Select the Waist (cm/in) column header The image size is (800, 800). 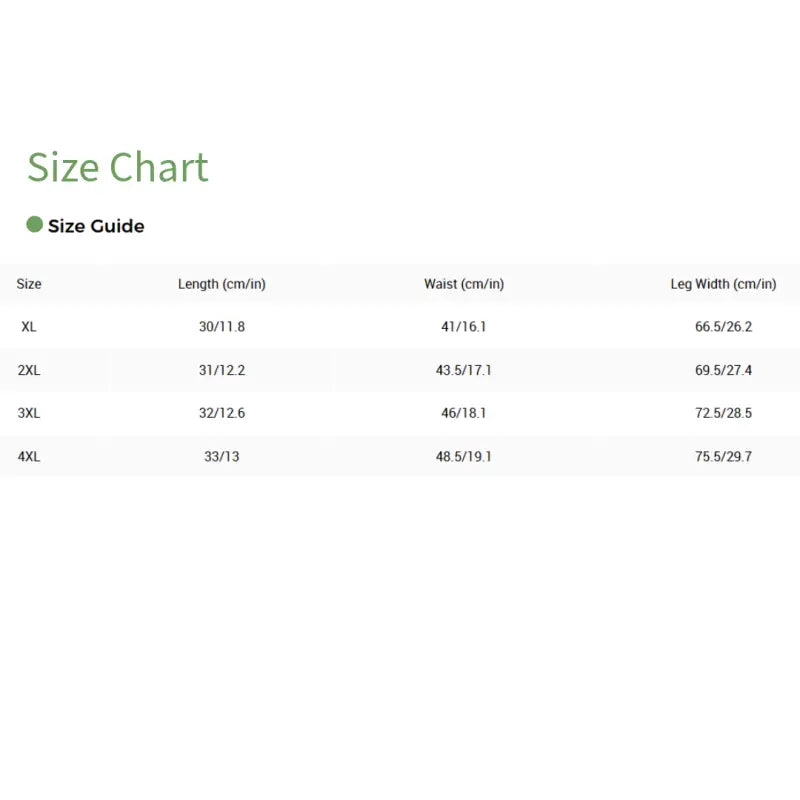pyautogui.click(x=464, y=284)
